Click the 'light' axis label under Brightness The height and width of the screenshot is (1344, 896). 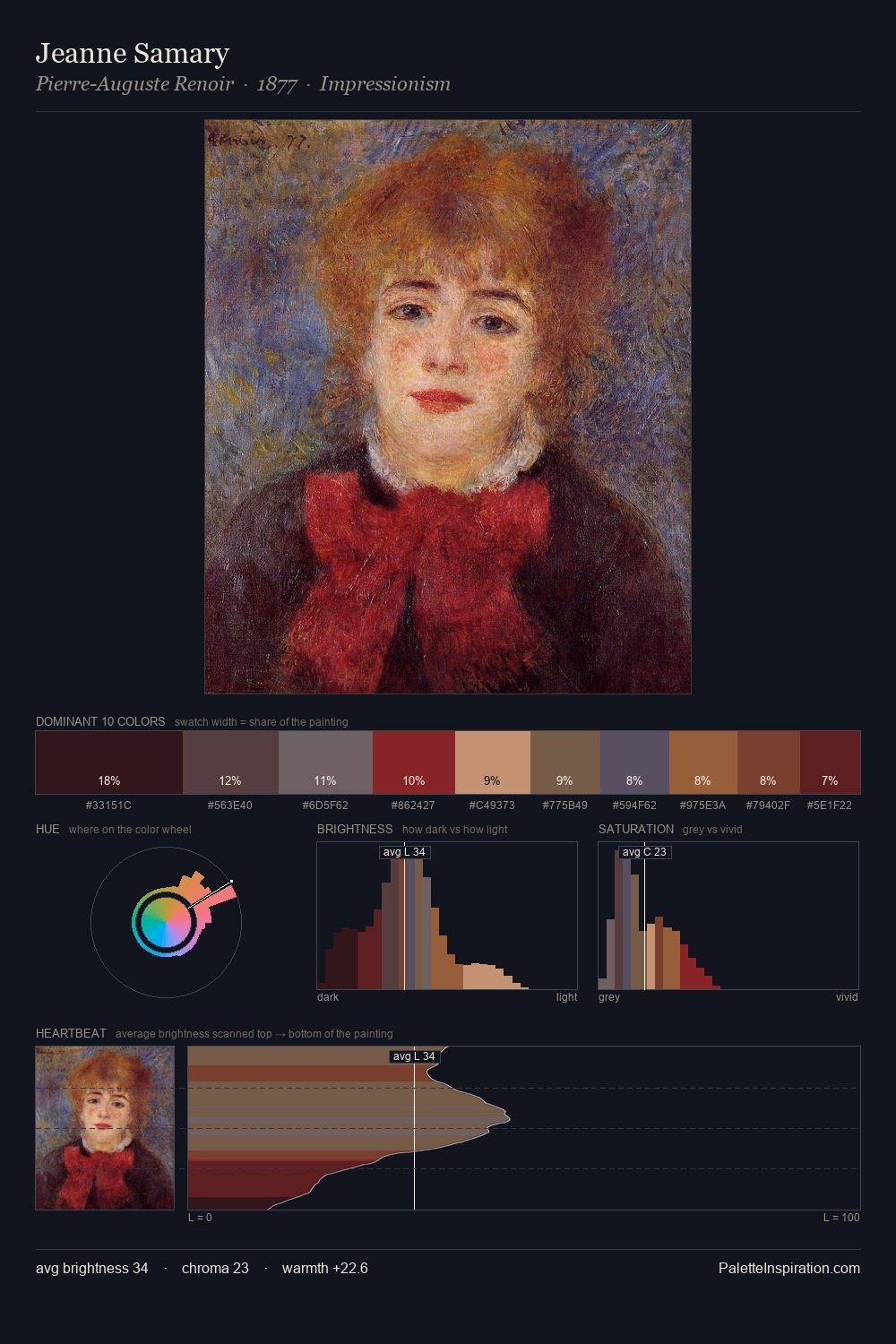coord(566,997)
